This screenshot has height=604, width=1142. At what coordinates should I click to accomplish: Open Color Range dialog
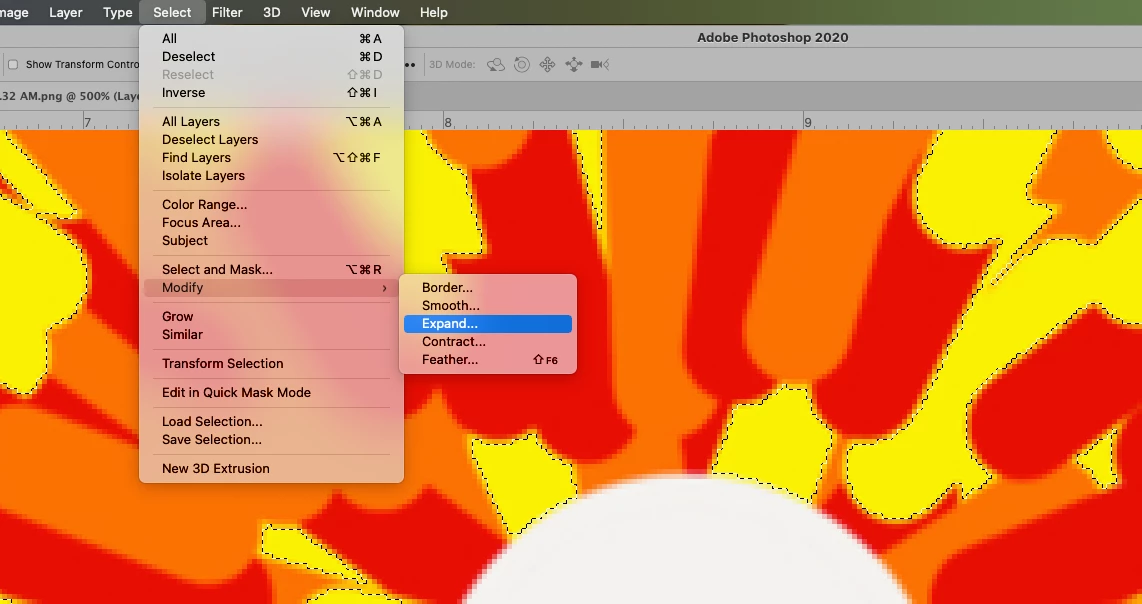coord(271,205)
